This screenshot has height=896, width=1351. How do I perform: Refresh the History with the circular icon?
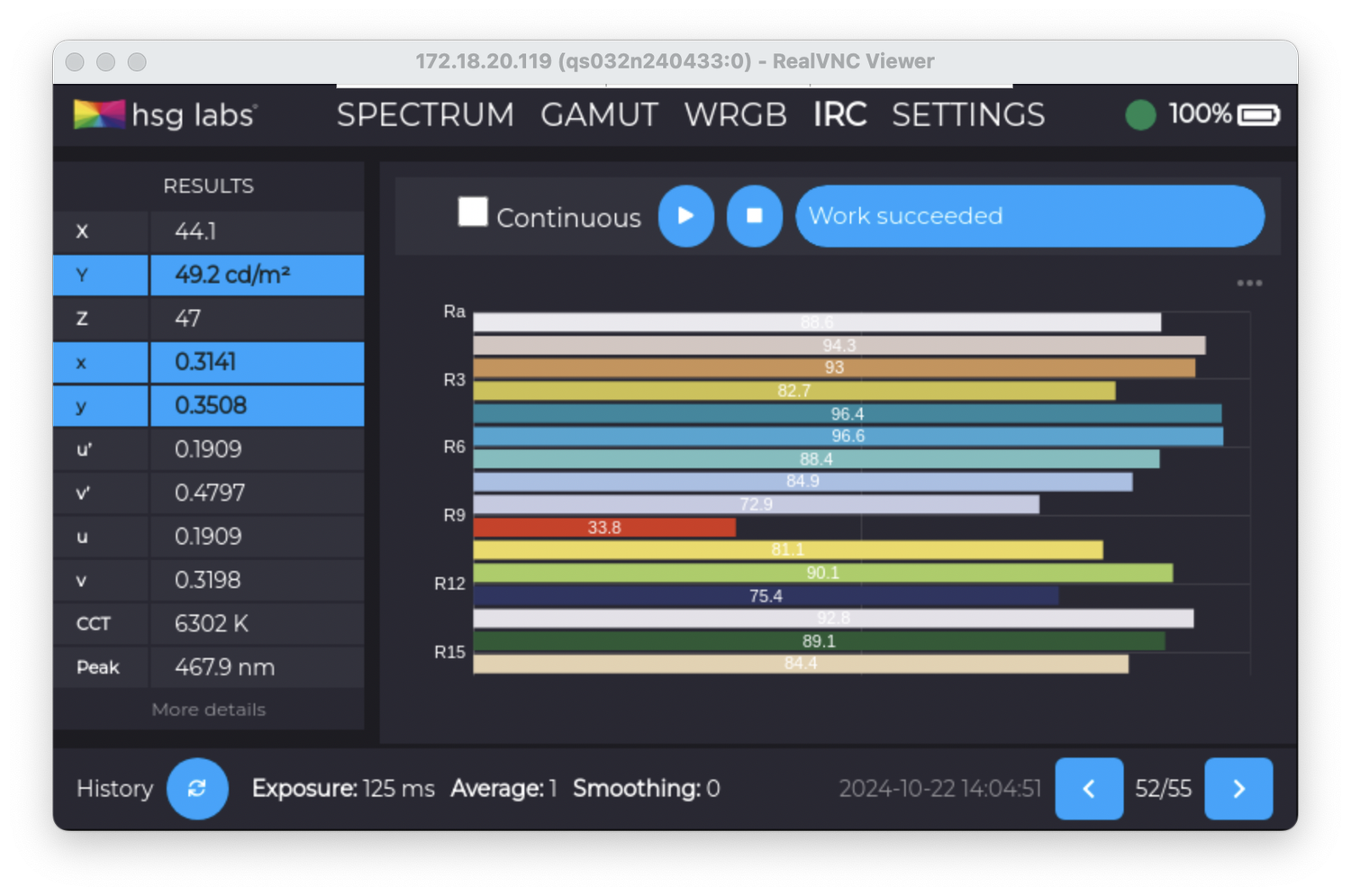[x=197, y=789]
